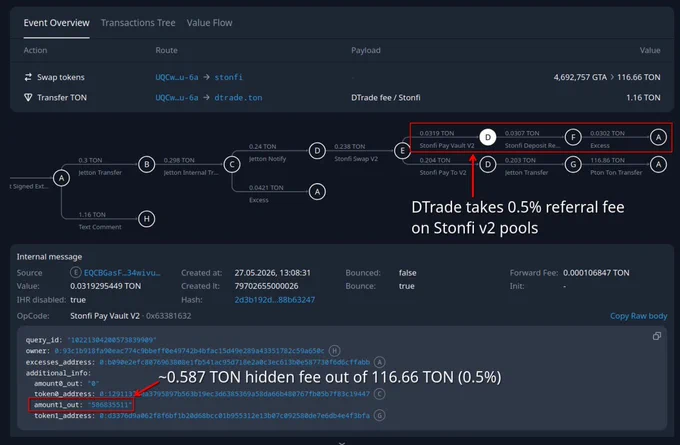The width and height of the screenshot is (680, 445).
Task: Click the A badge after excesses_address
Action: [x=379, y=362]
